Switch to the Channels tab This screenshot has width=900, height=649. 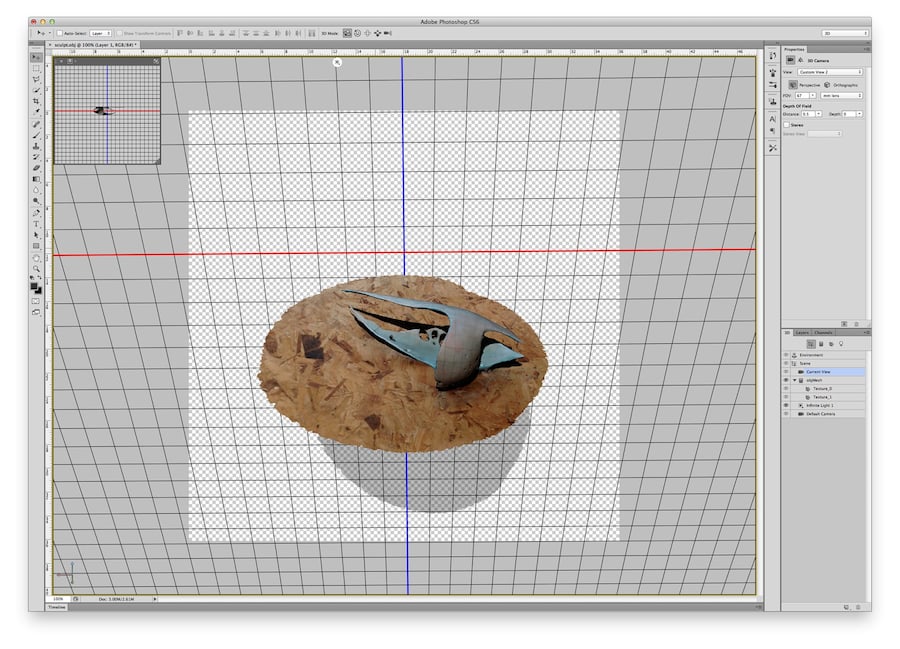823,332
